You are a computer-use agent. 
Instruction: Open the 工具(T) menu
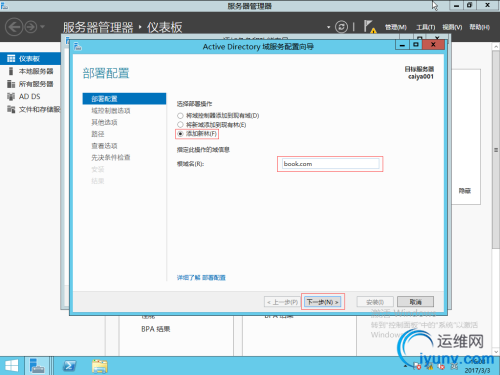coord(425,27)
